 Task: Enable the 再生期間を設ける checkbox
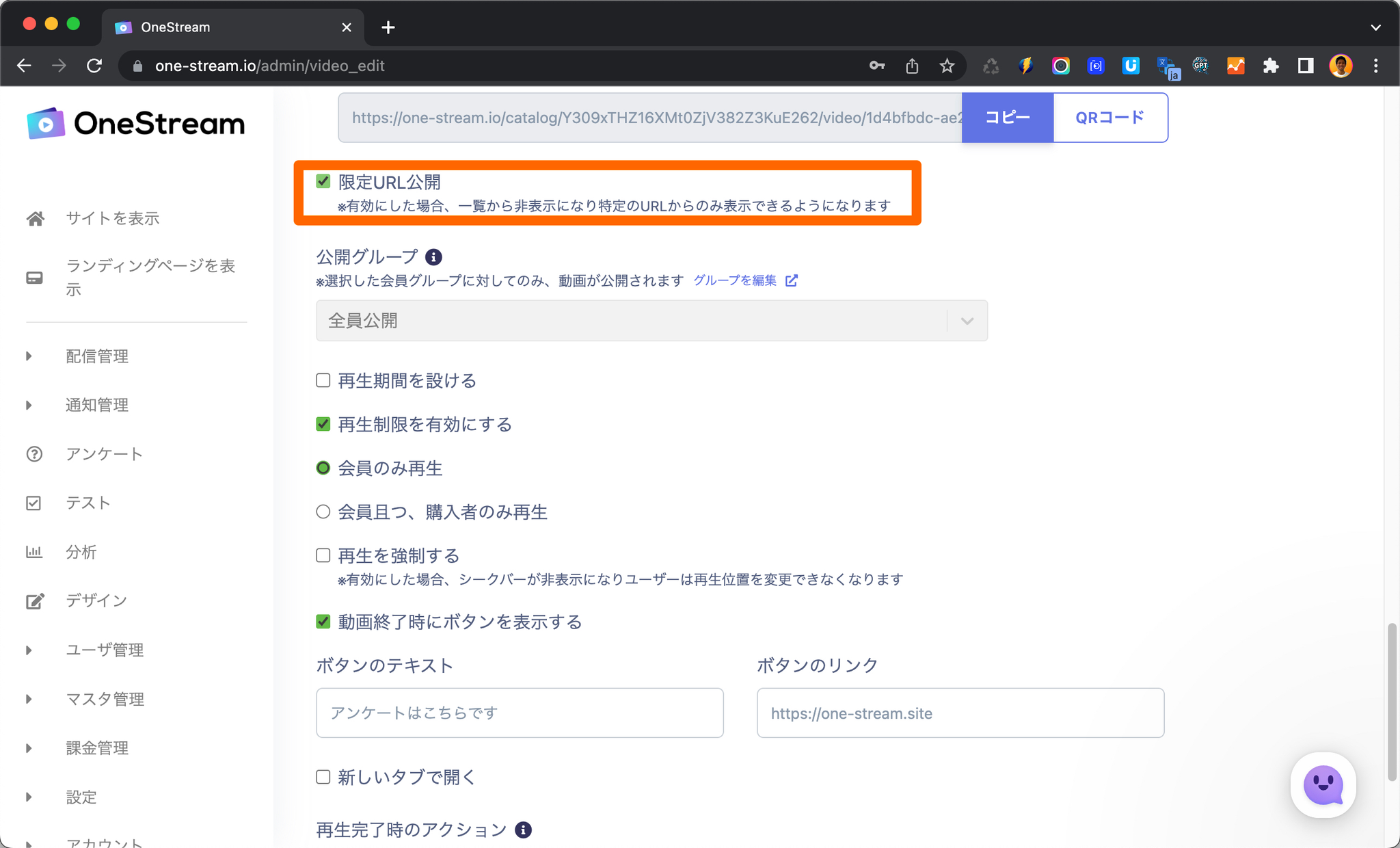tap(323, 380)
